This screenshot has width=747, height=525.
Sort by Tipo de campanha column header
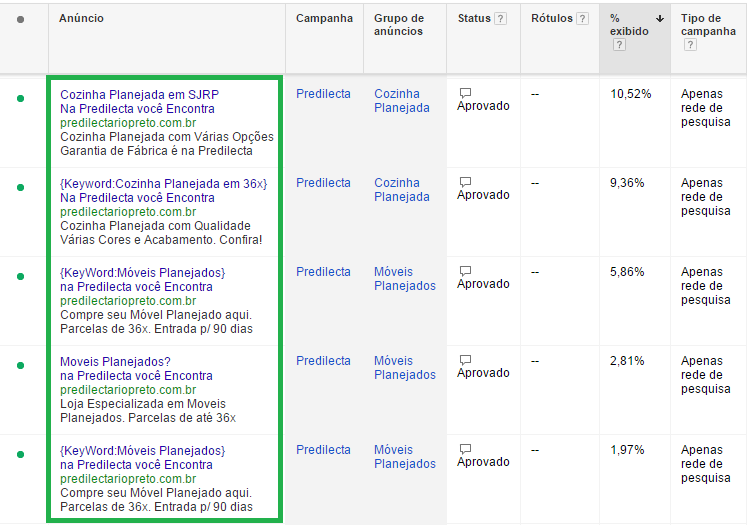click(708, 25)
